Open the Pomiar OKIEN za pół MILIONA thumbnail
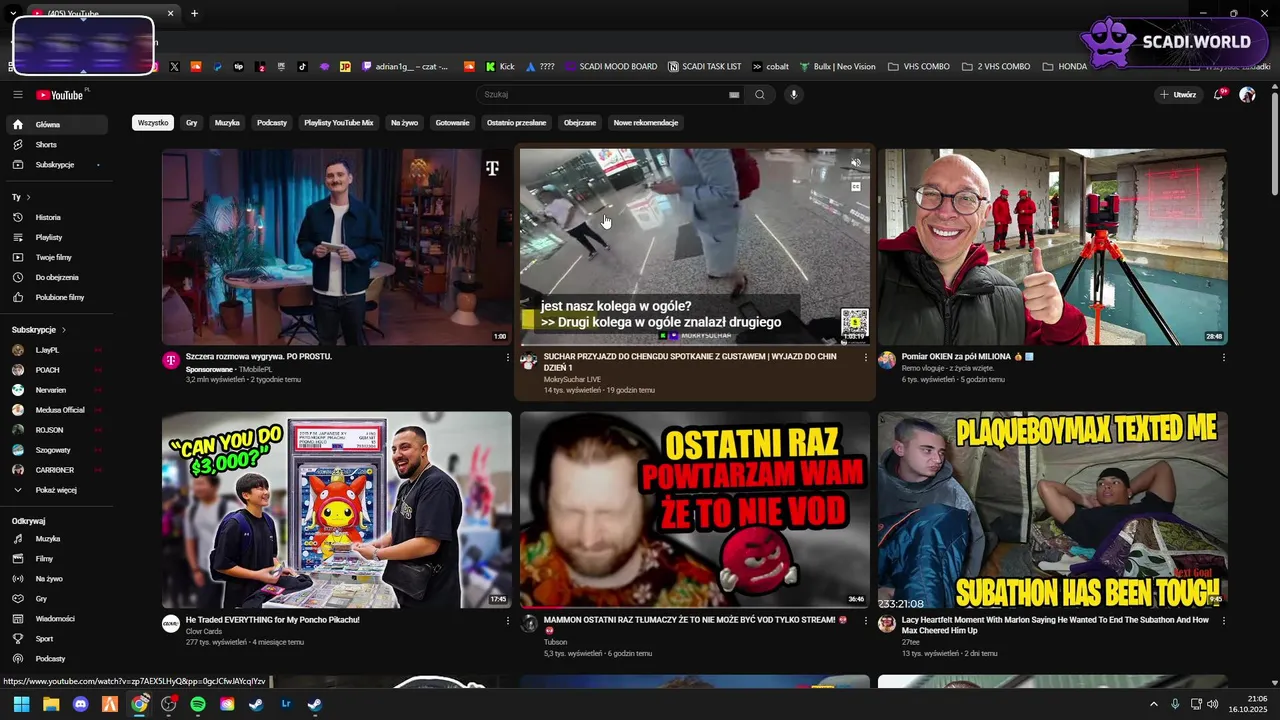This screenshot has height=720, width=1280. pyautogui.click(x=1053, y=247)
